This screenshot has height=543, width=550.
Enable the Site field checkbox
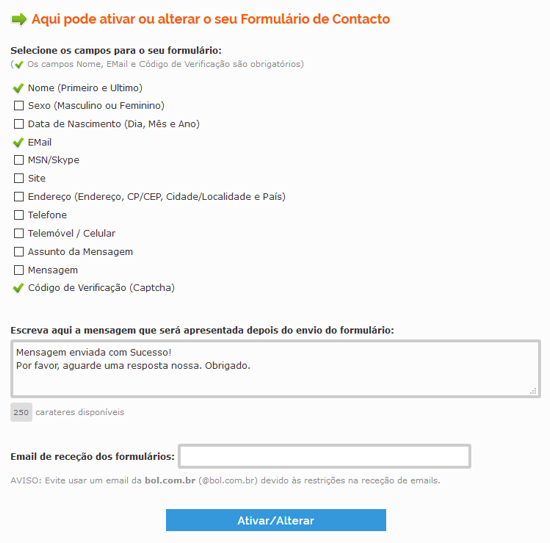coord(19,178)
